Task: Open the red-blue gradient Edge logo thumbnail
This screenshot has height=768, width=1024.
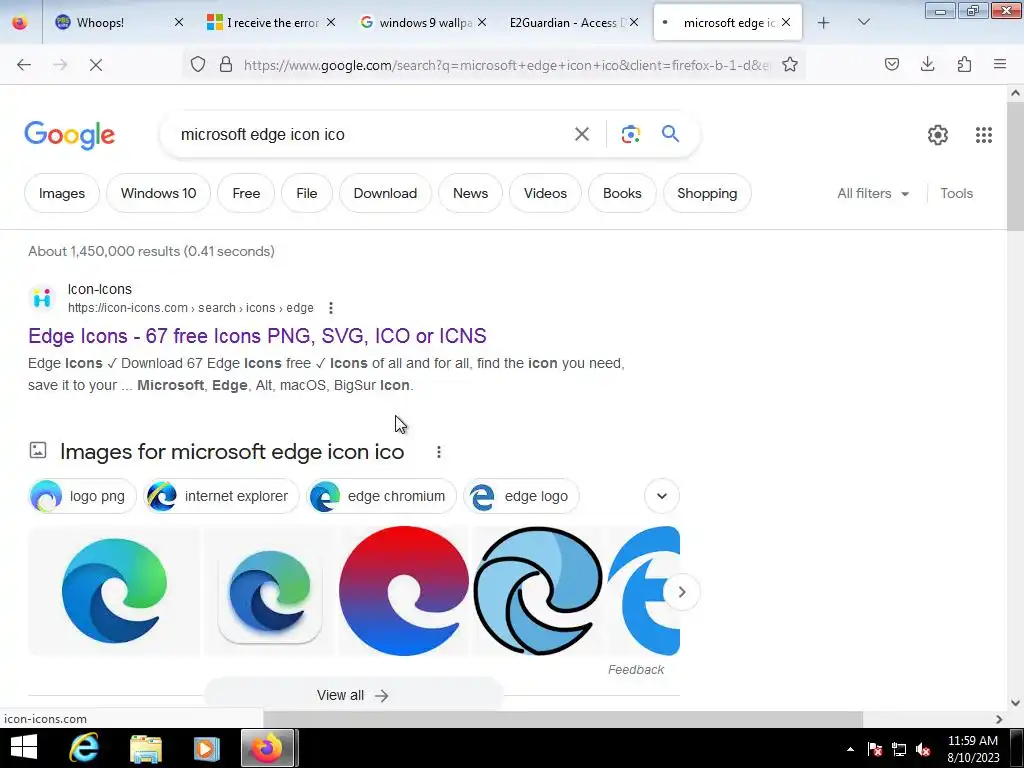Action: point(404,591)
